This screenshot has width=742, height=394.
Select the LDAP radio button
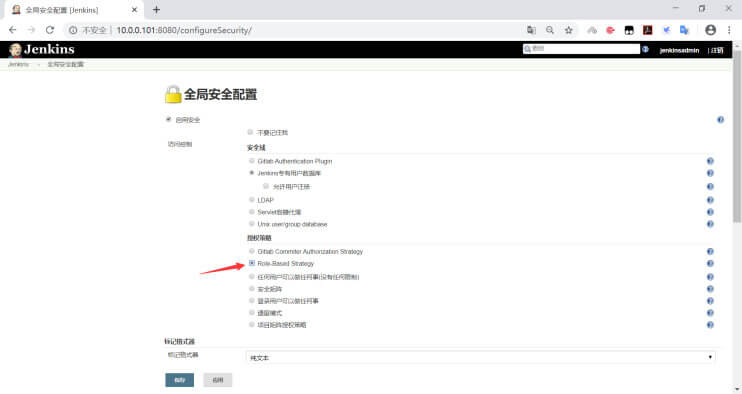pos(252,200)
